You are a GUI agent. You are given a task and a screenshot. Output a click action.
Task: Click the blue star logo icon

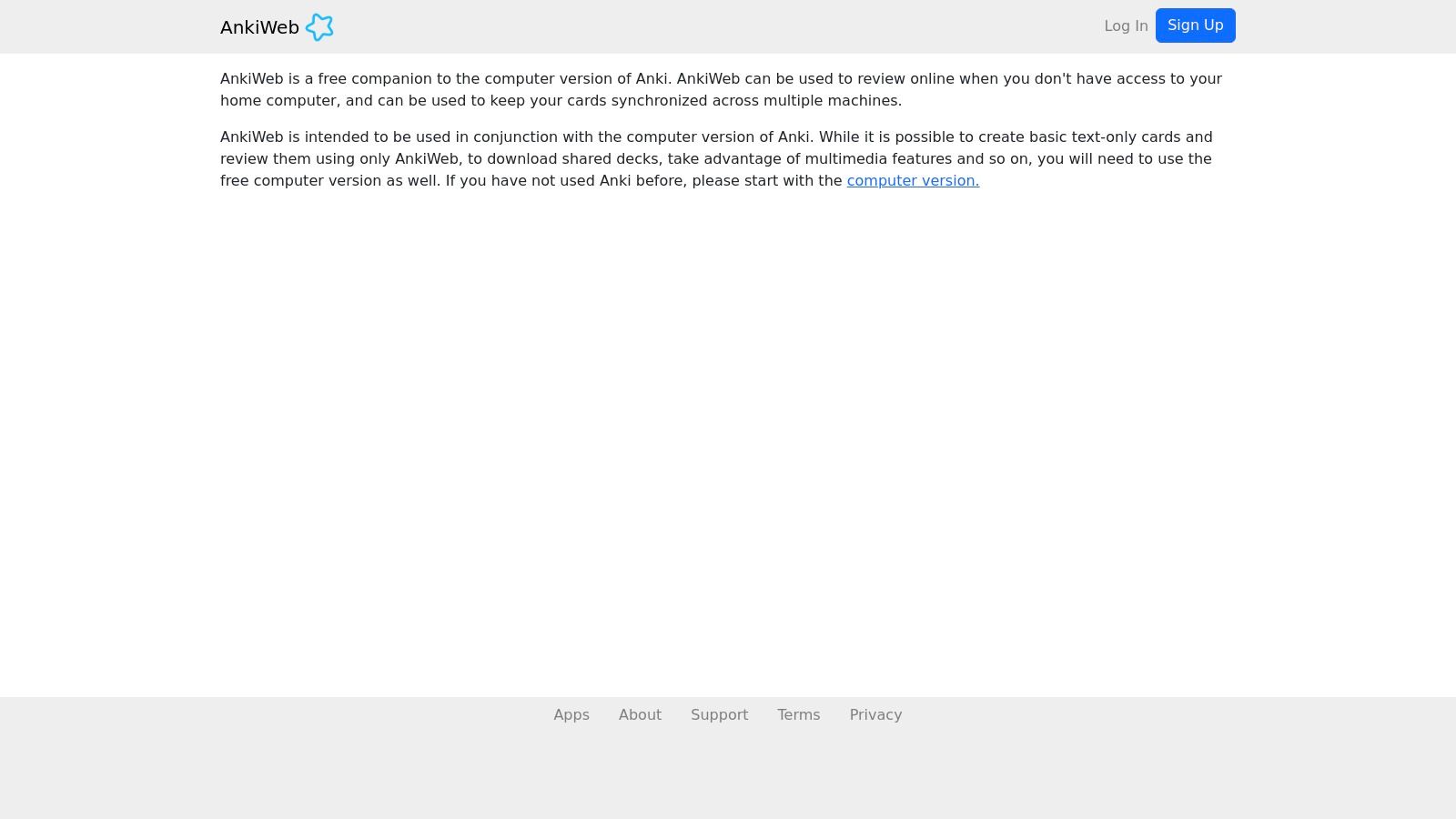click(319, 27)
